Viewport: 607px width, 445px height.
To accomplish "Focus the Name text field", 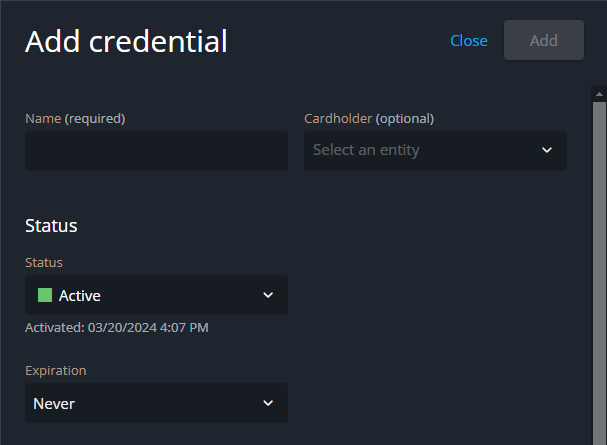I will pos(156,151).
